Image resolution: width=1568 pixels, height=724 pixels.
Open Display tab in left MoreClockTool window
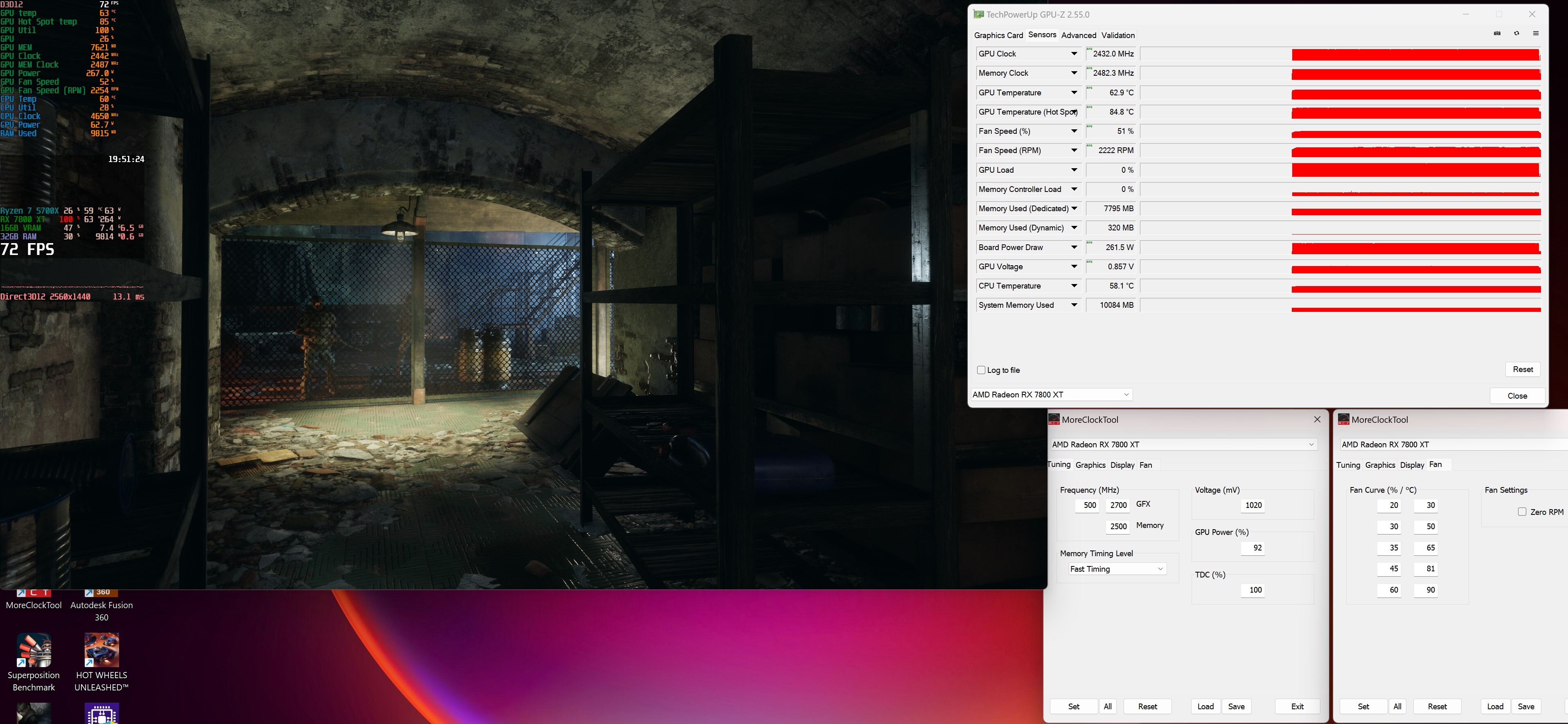tap(1122, 465)
